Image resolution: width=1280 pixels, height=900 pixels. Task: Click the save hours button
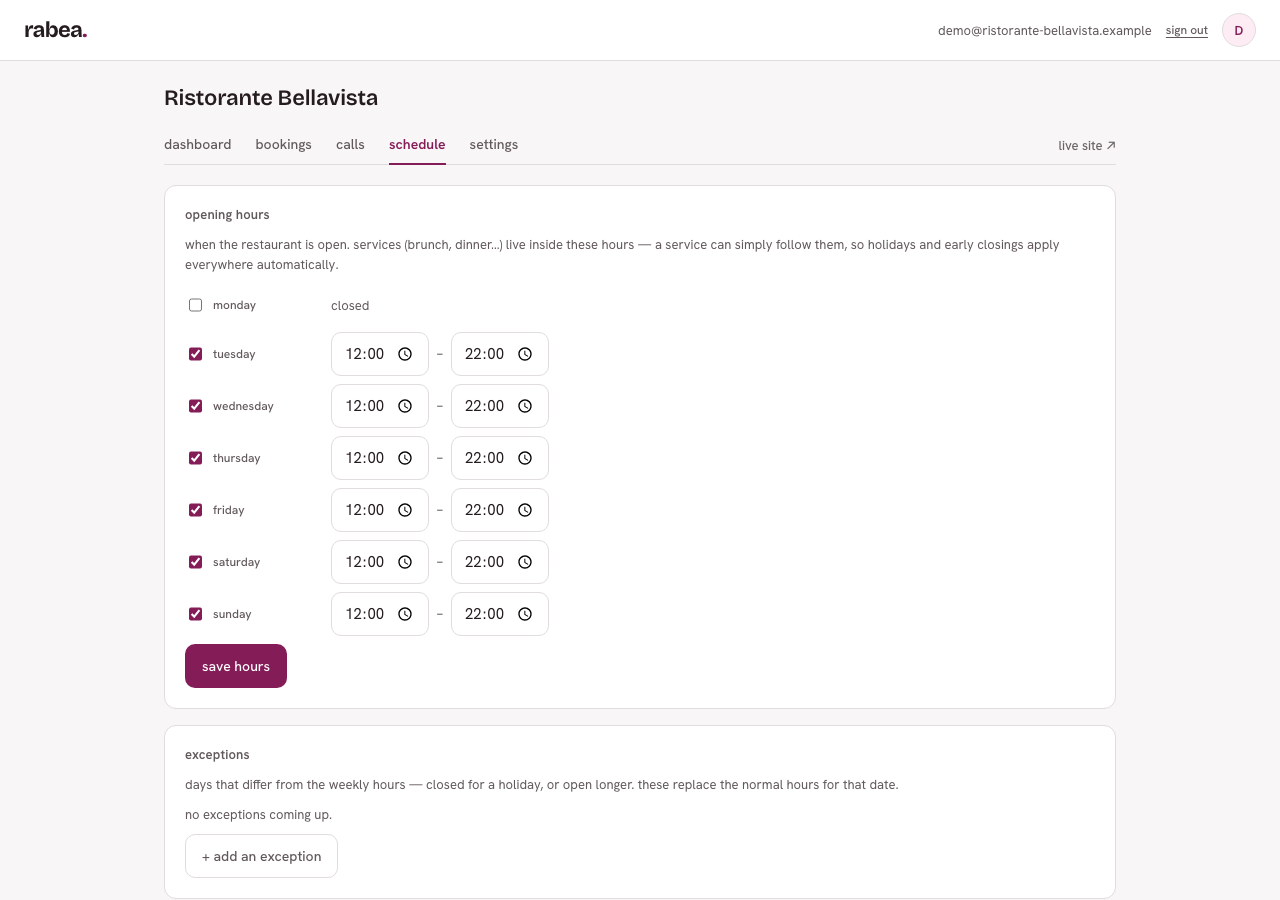tap(236, 666)
